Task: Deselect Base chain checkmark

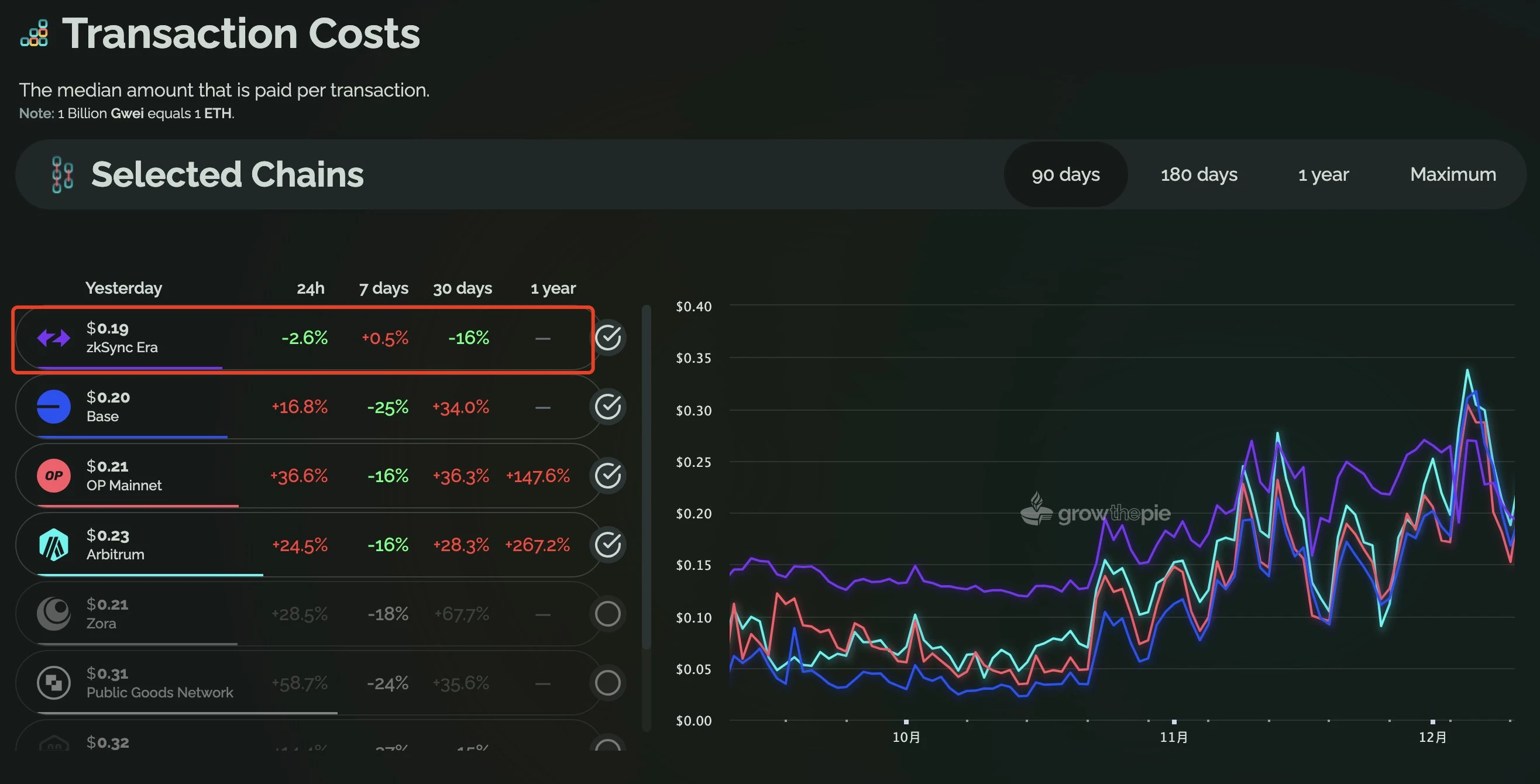Action: pyautogui.click(x=608, y=407)
